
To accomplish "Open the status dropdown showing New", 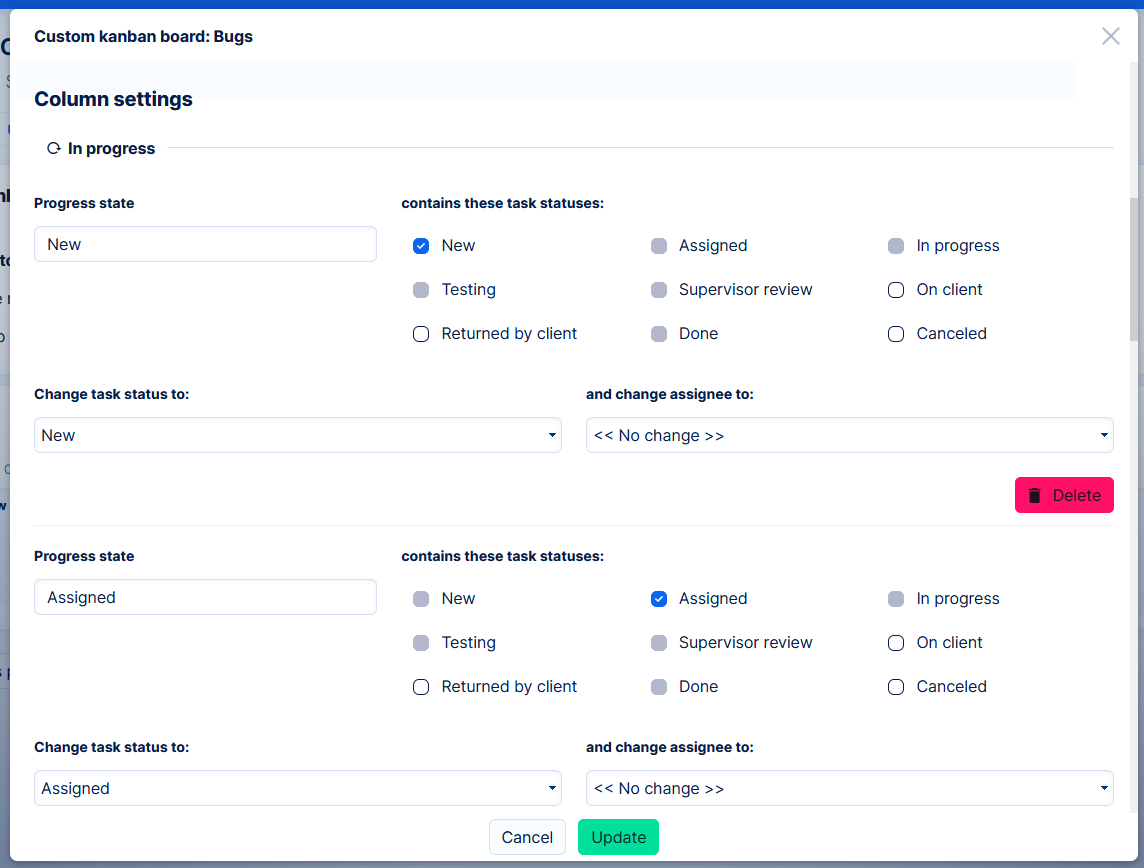I will [297, 435].
